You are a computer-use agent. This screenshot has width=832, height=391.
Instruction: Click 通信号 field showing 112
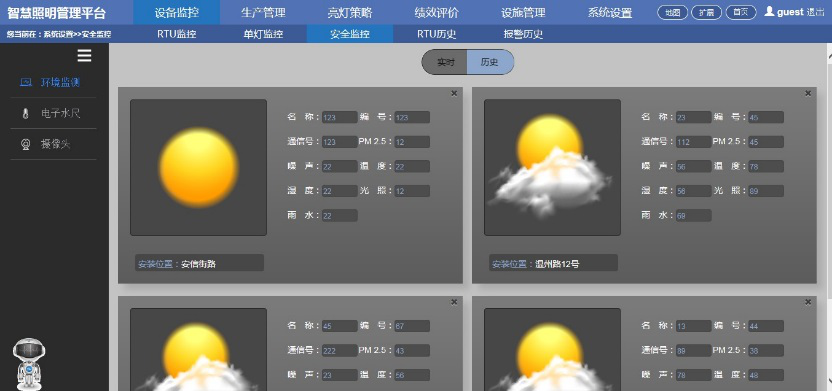(x=694, y=142)
